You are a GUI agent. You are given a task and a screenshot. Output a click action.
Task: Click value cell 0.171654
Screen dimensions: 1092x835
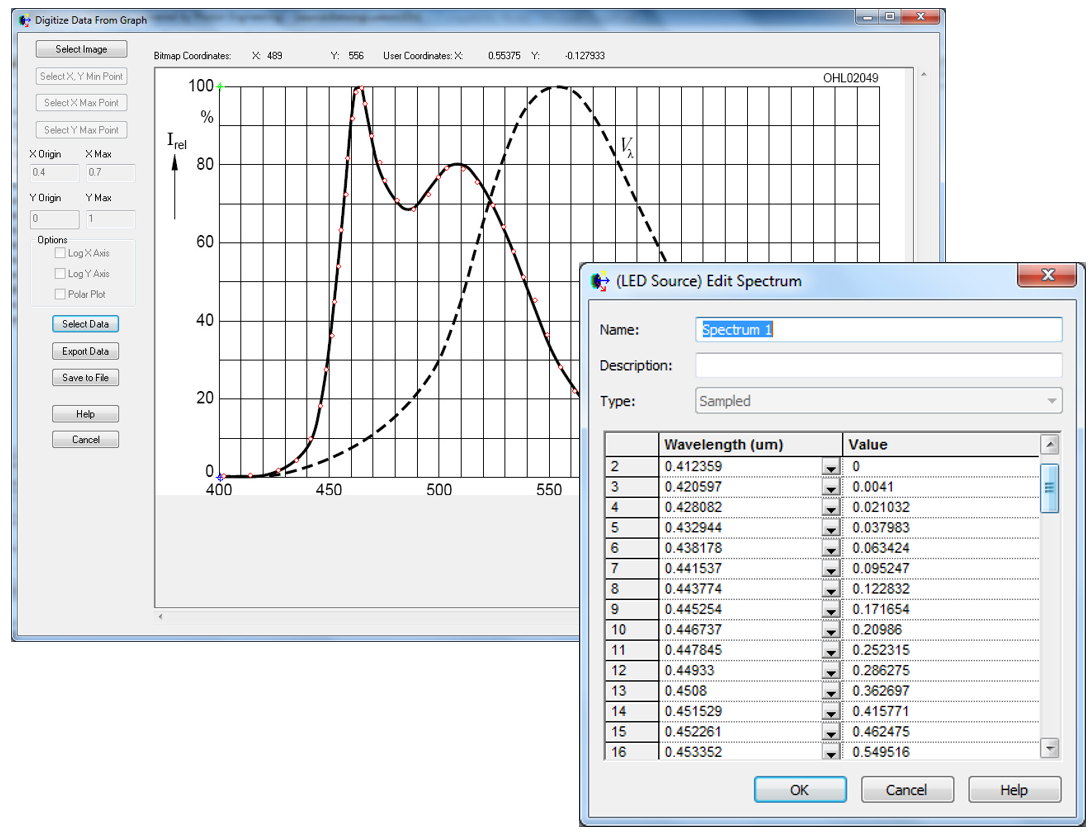941,609
